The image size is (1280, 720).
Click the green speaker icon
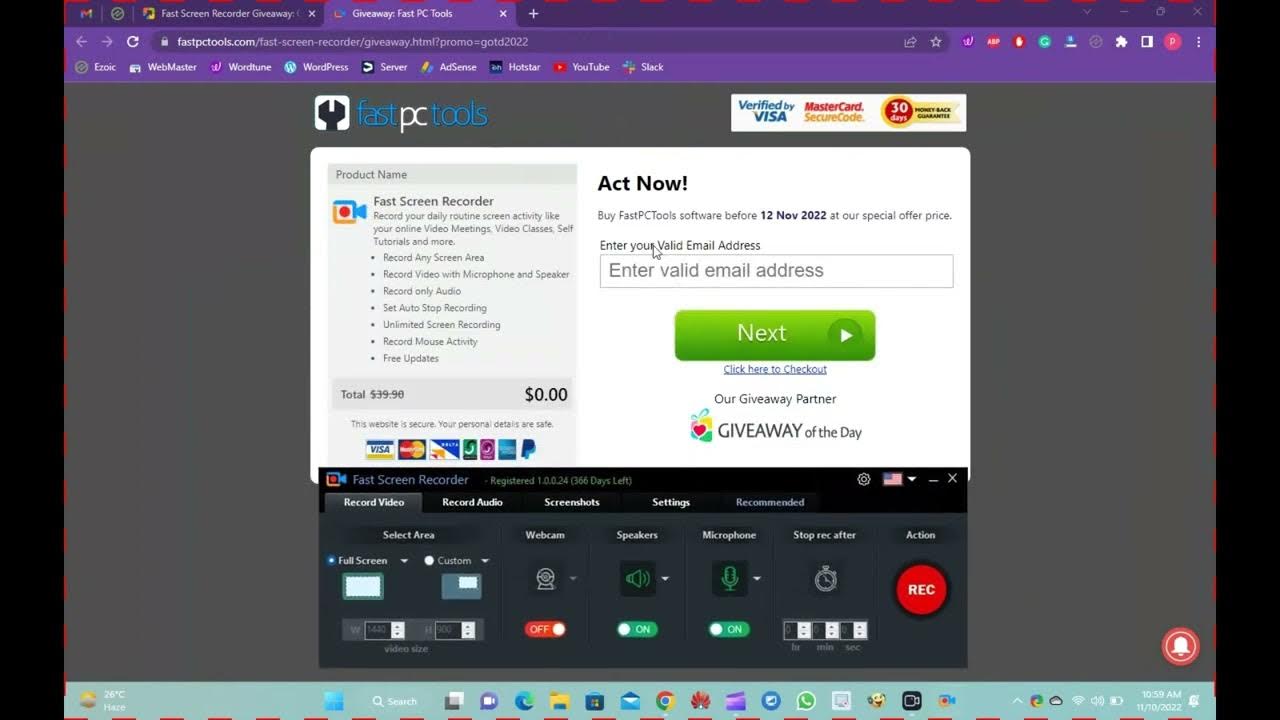(636, 578)
